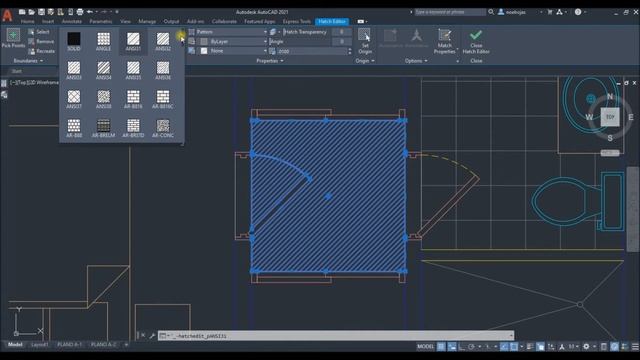This screenshot has height=360, width=640.
Task: Click the Plot printer quick-access icon
Action: [80, 12]
